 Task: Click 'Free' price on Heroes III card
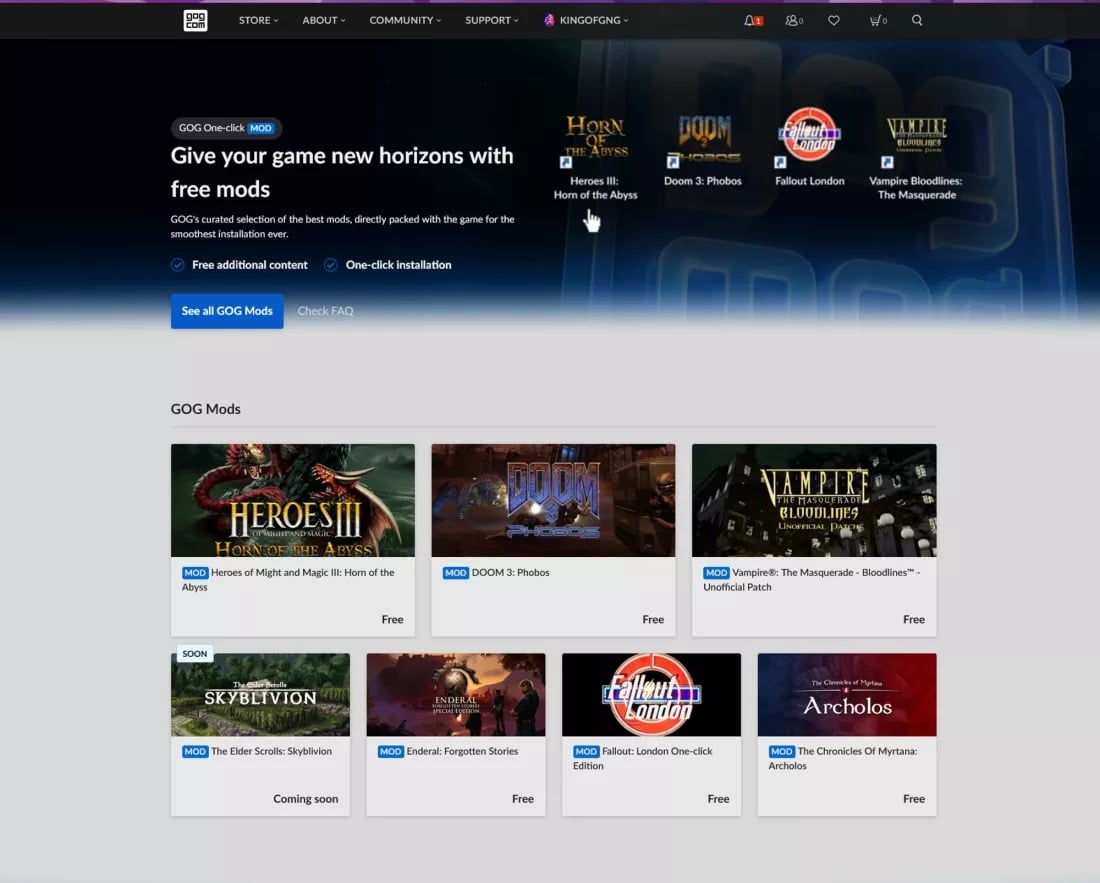[392, 620]
